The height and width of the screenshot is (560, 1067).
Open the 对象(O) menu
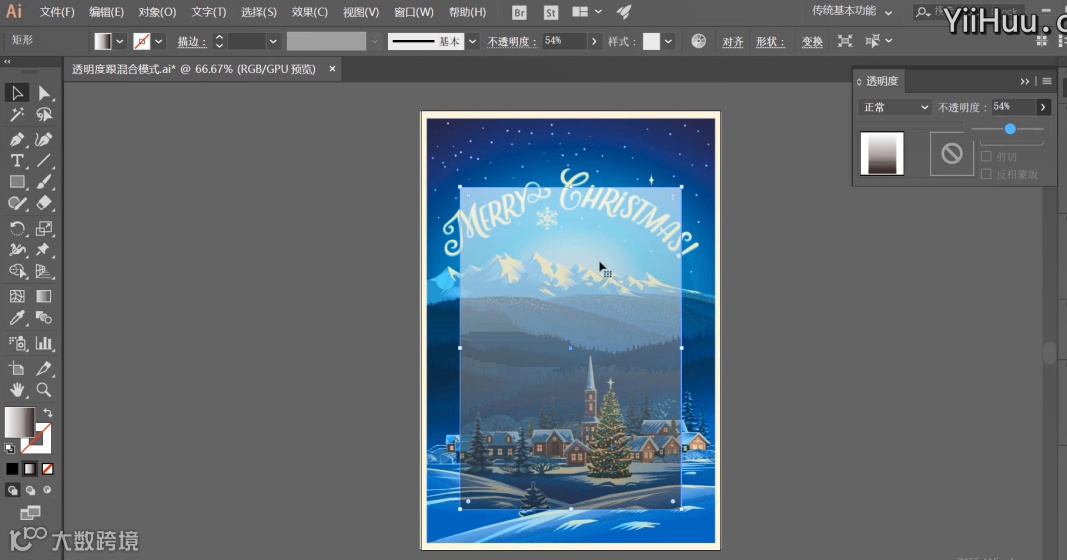157,12
